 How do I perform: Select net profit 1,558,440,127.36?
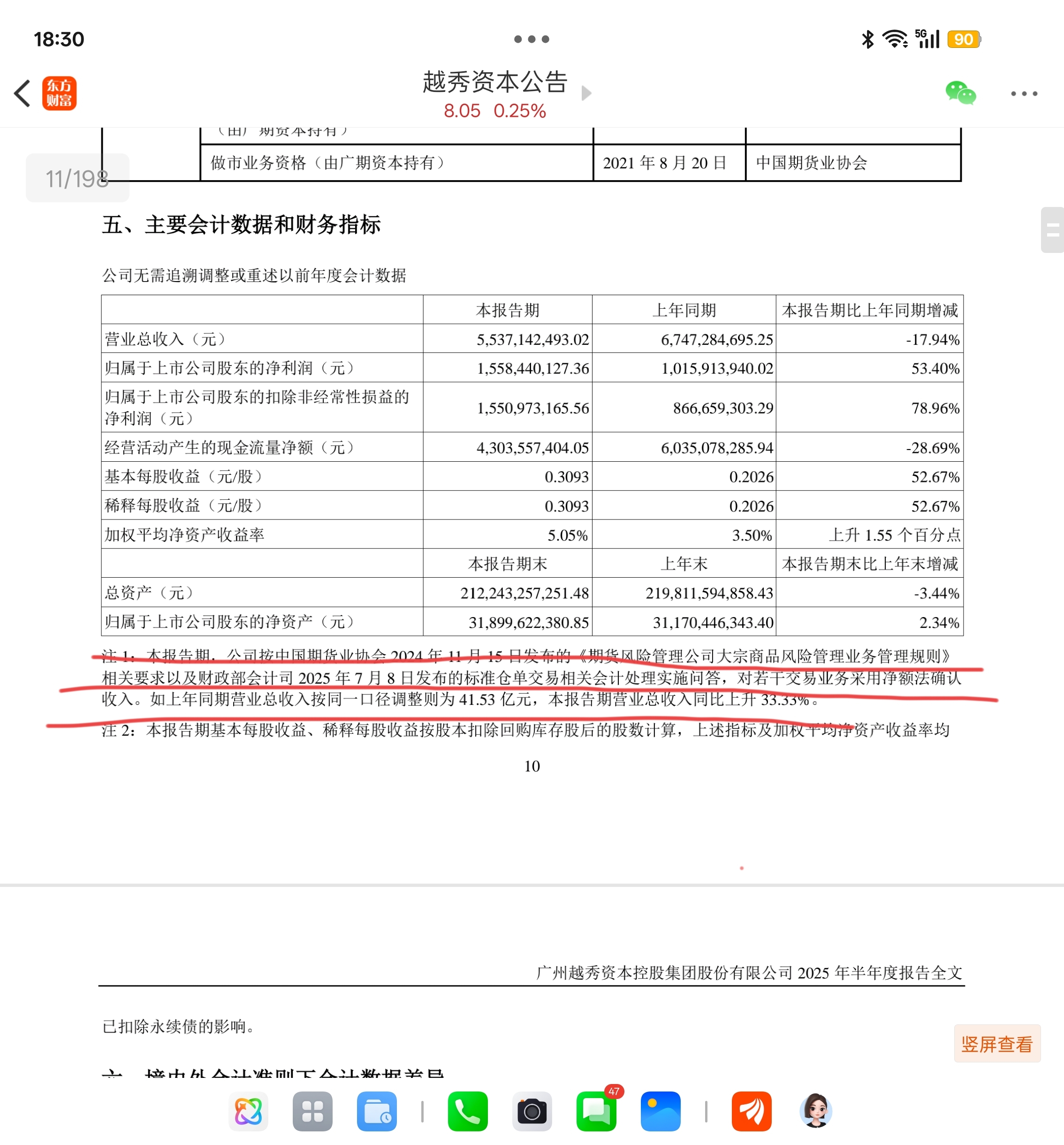[x=532, y=368]
